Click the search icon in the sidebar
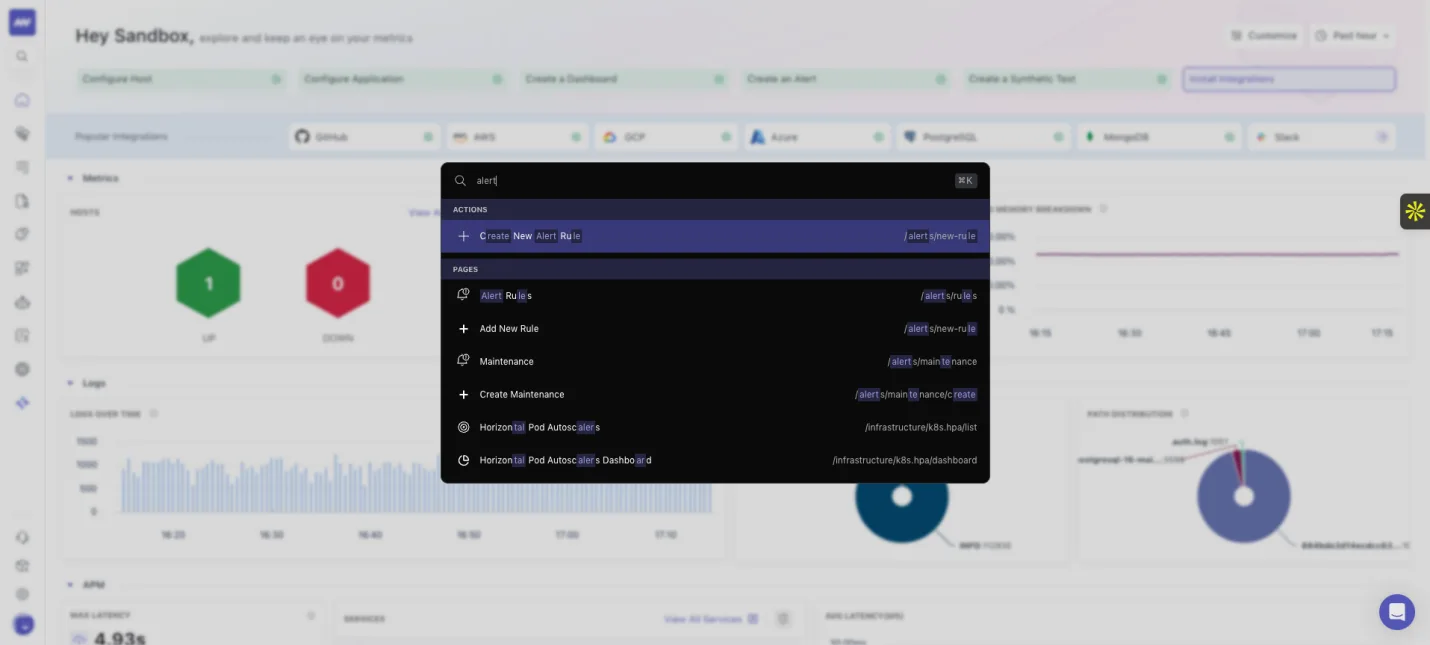 click(x=22, y=57)
